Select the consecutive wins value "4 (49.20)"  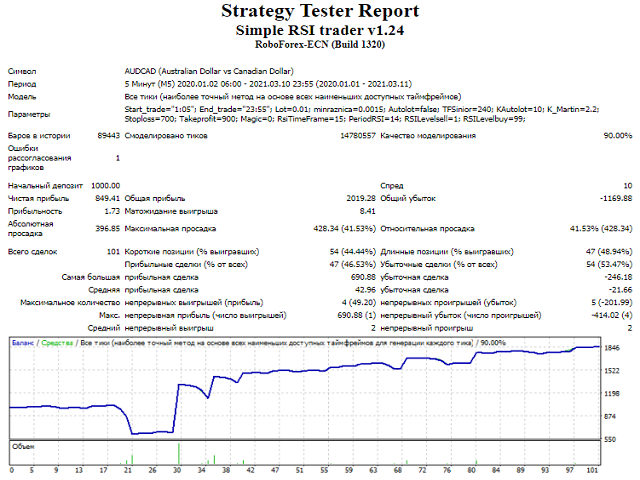point(359,302)
